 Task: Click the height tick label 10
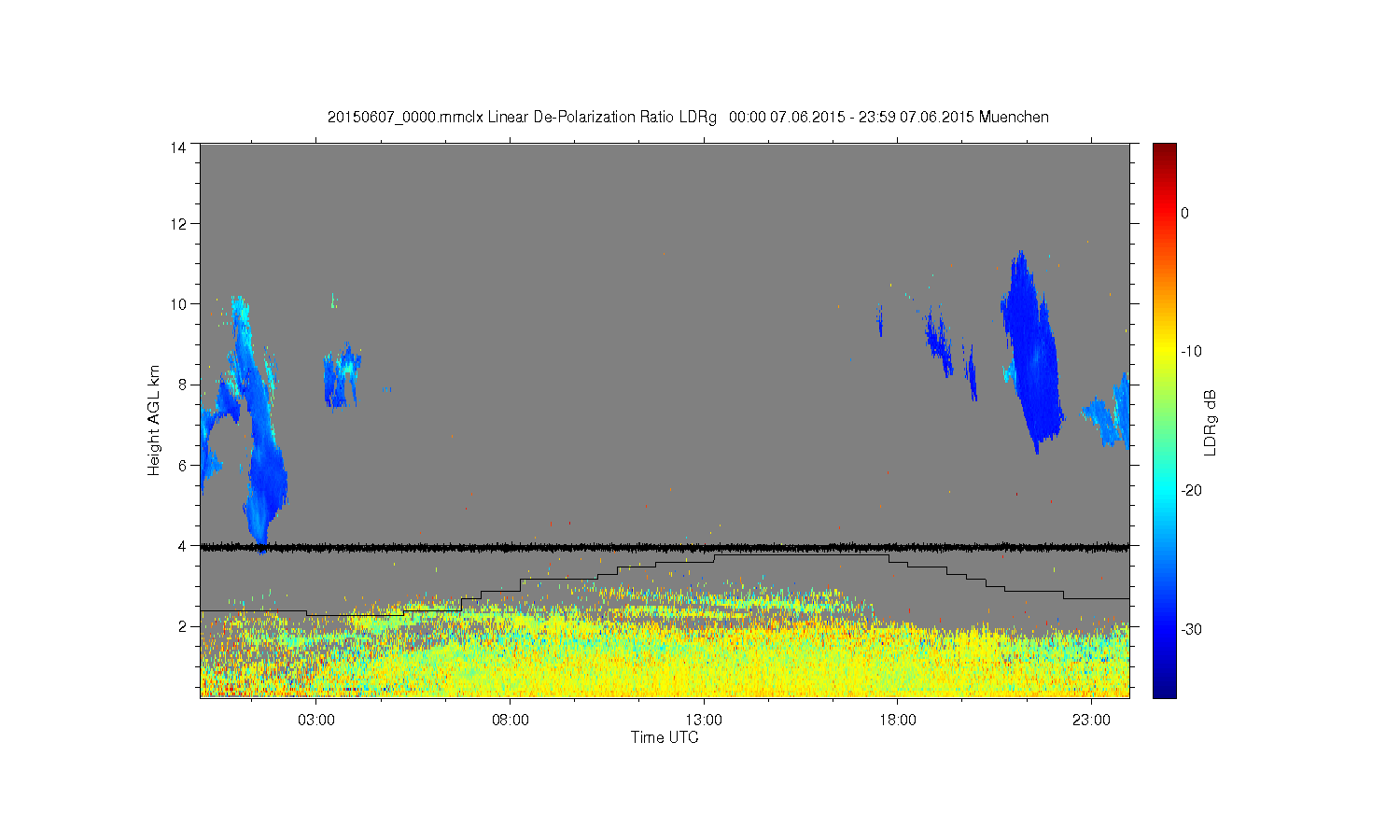pyautogui.click(x=178, y=304)
